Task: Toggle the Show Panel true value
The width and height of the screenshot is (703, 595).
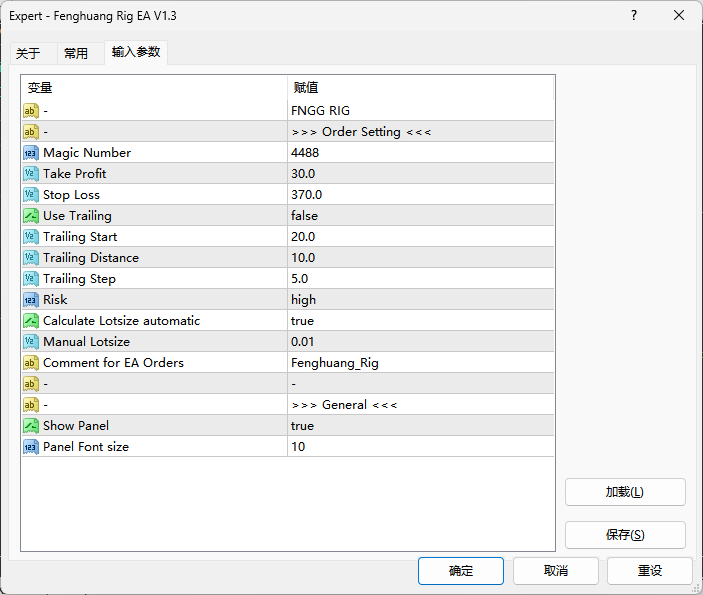Action: coord(302,426)
